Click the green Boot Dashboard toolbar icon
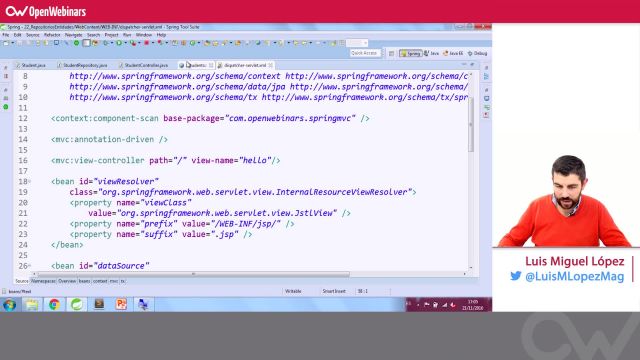 [x=76, y=43]
